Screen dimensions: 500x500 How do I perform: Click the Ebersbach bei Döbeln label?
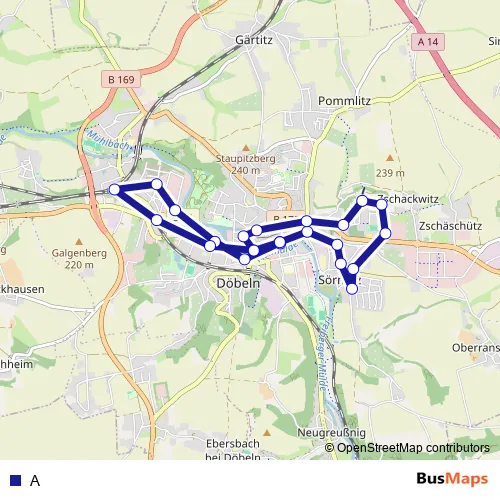[233, 450]
